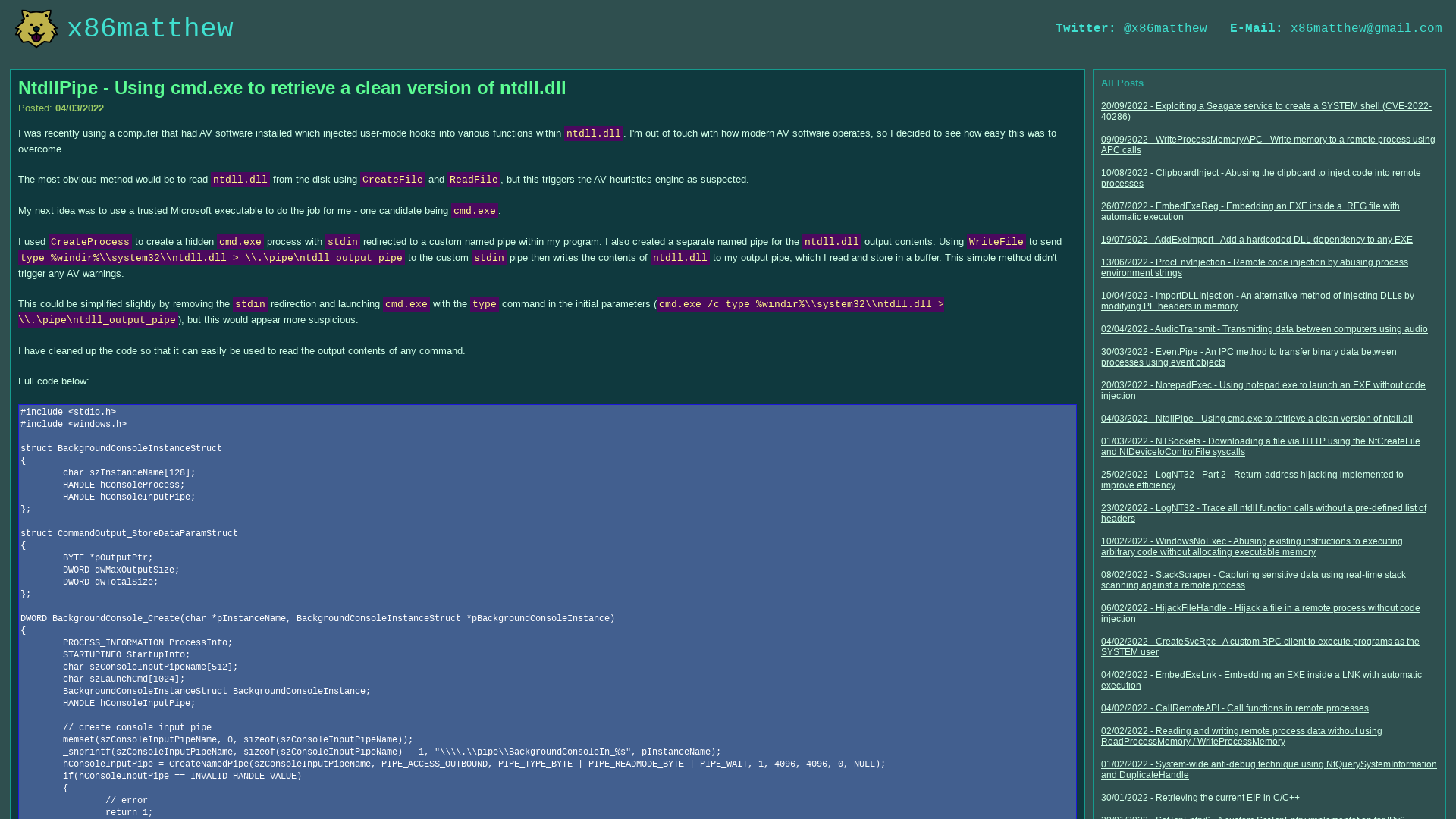Screen dimensions: 1456x819
Task: Open ReadProcessMemory / WriteProcessMemory post link
Action: click(1241, 736)
